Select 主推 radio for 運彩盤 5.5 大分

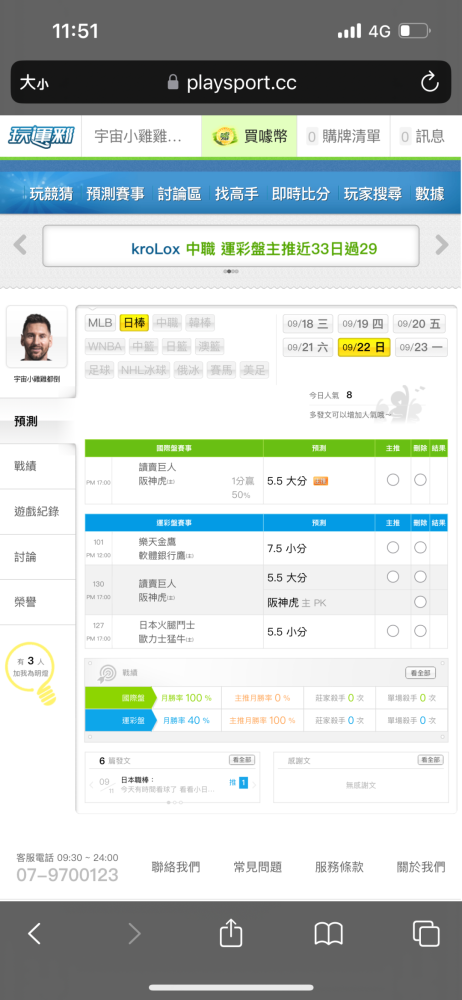click(393, 577)
